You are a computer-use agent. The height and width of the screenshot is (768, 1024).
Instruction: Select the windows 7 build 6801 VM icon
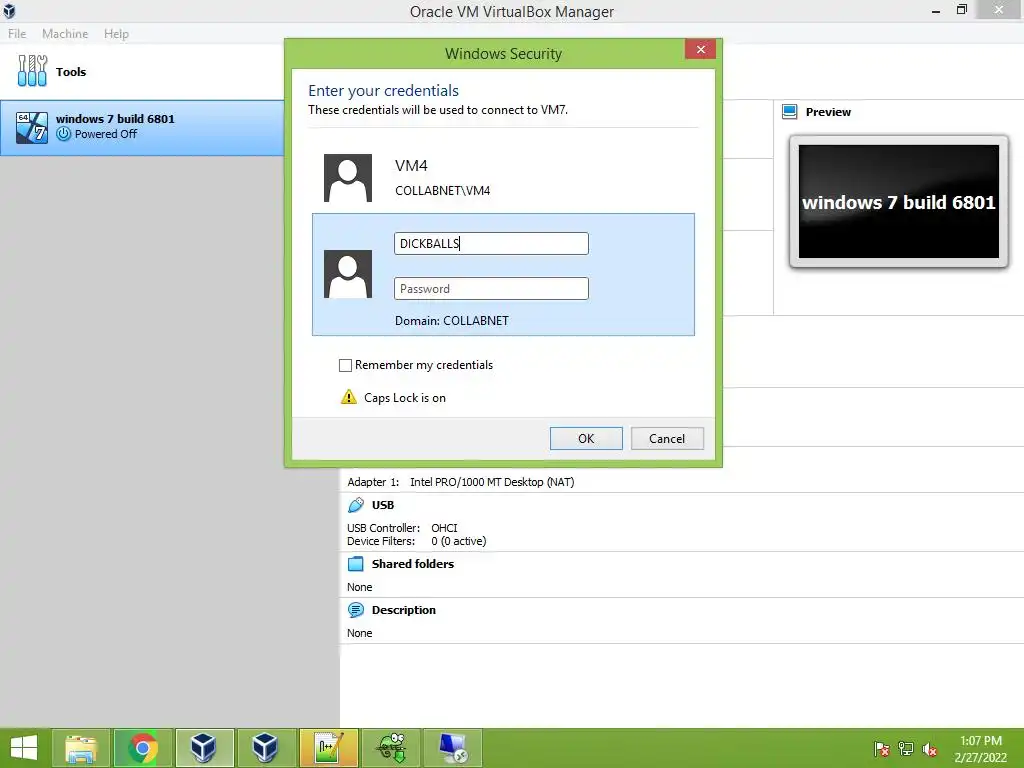[32, 127]
